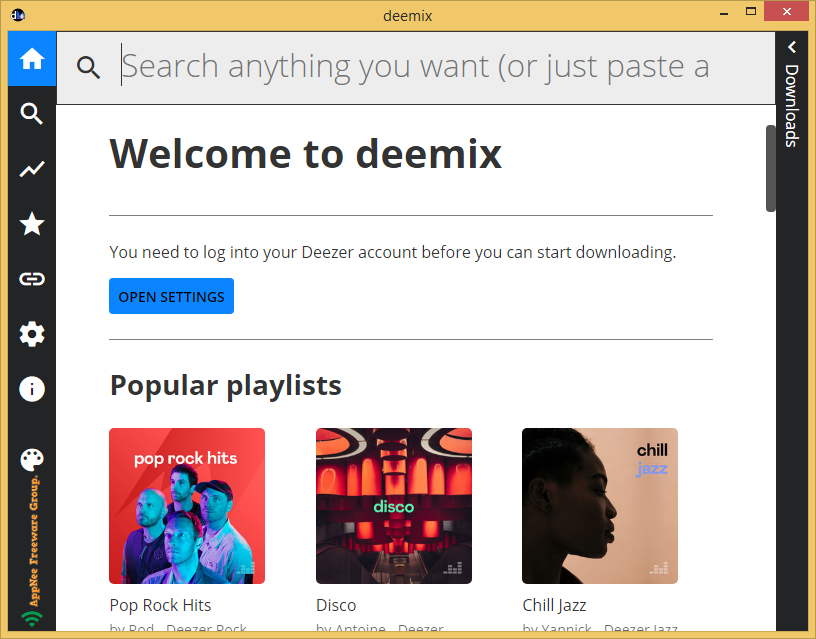Image resolution: width=816 pixels, height=639 pixels.
Task: Click the magnifier icon in search bar
Action: point(88,67)
